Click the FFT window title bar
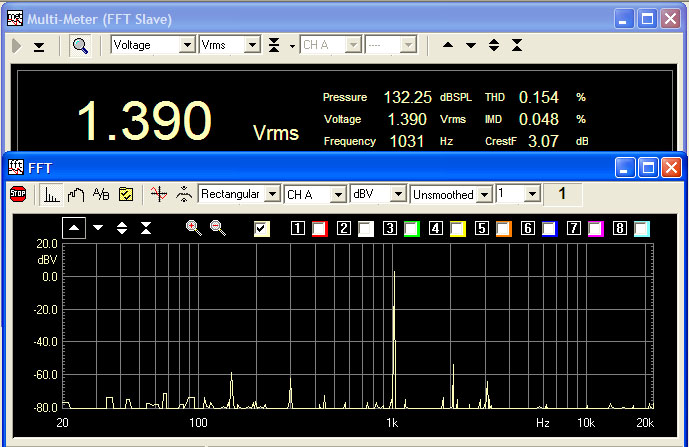689x447 pixels. point(300,167)
